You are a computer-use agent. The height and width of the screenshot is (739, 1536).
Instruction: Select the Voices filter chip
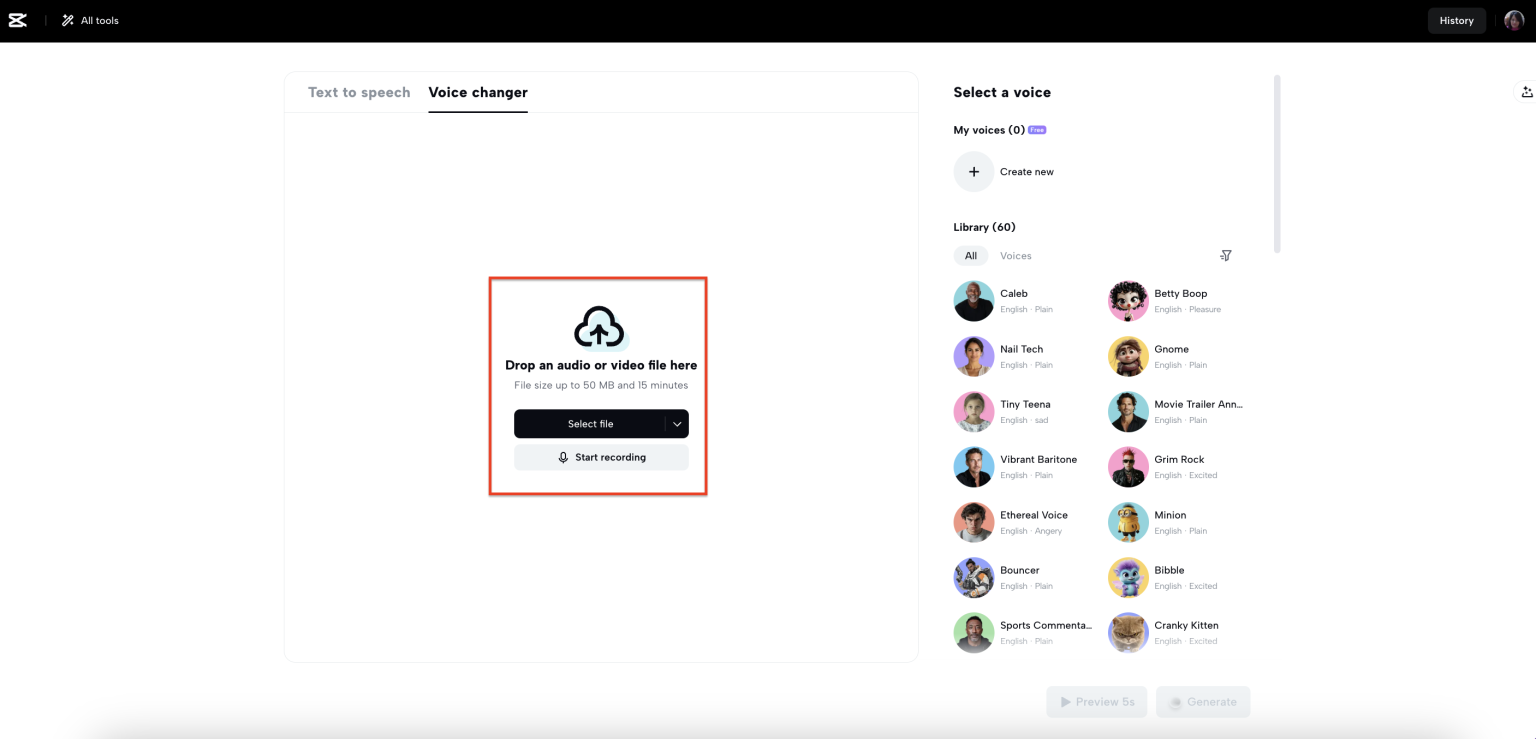tap(1015, 256)
